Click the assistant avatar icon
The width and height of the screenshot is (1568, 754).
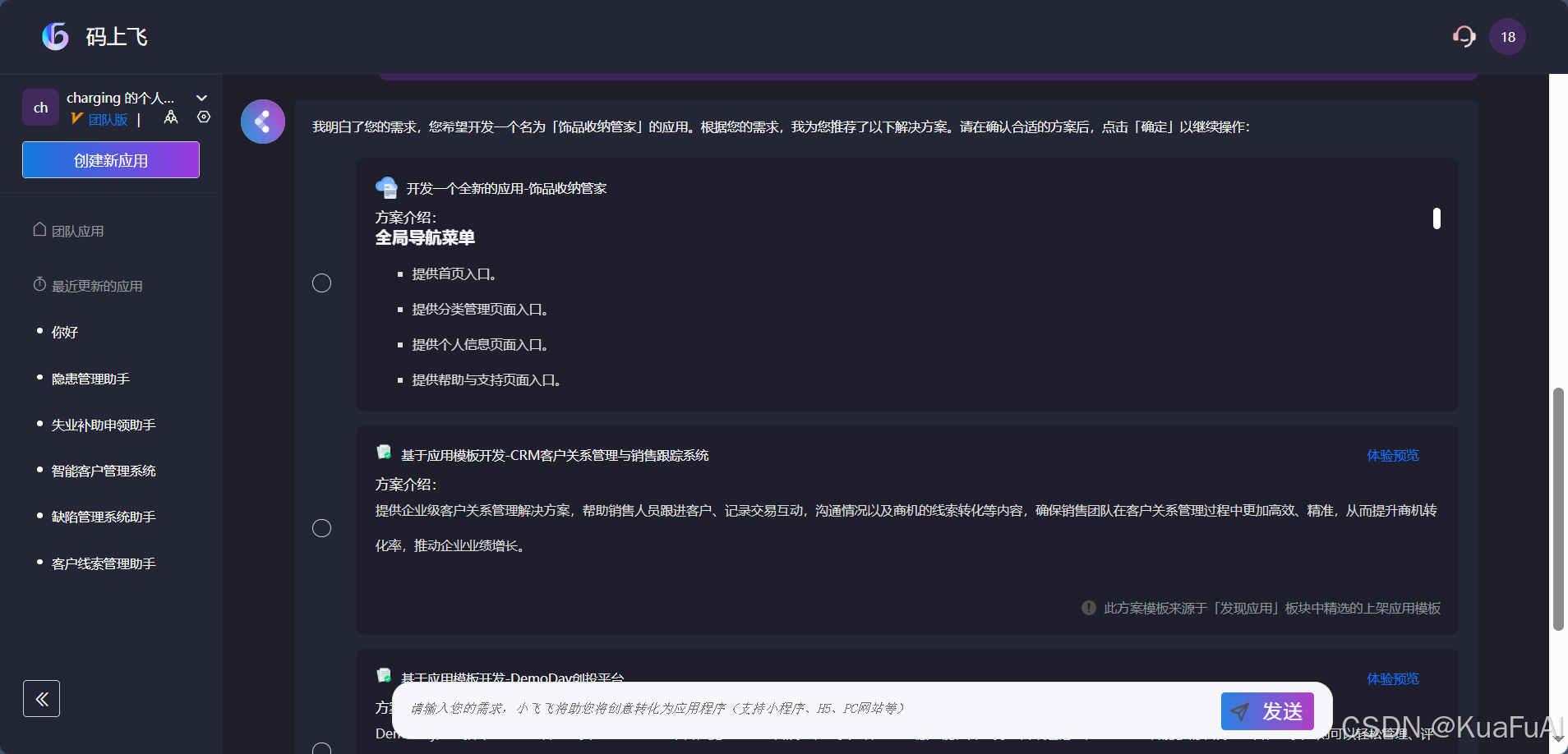coord(263,122)
